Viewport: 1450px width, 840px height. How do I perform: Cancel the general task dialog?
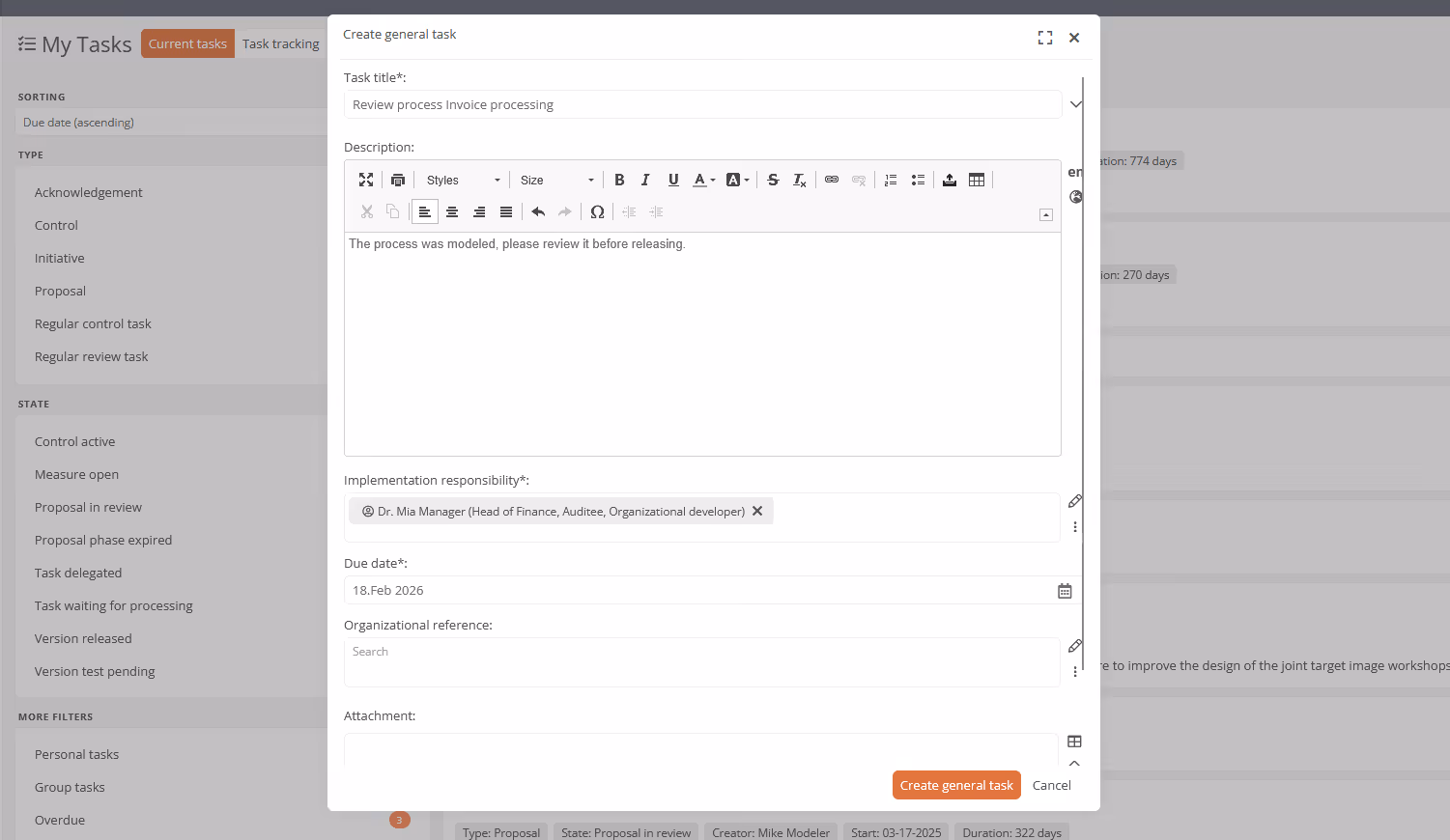coord(1052,785)
